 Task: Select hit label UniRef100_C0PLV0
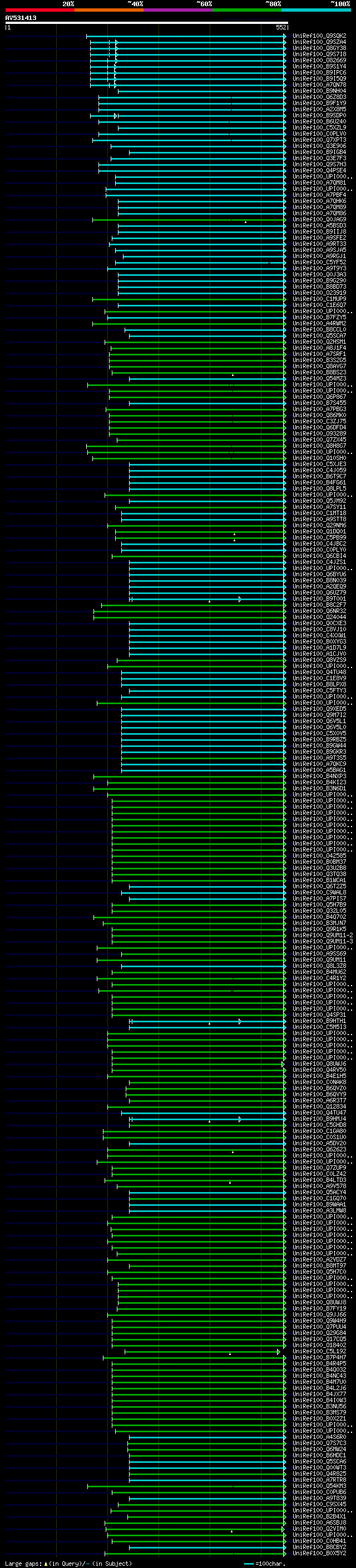coord(319,134)
